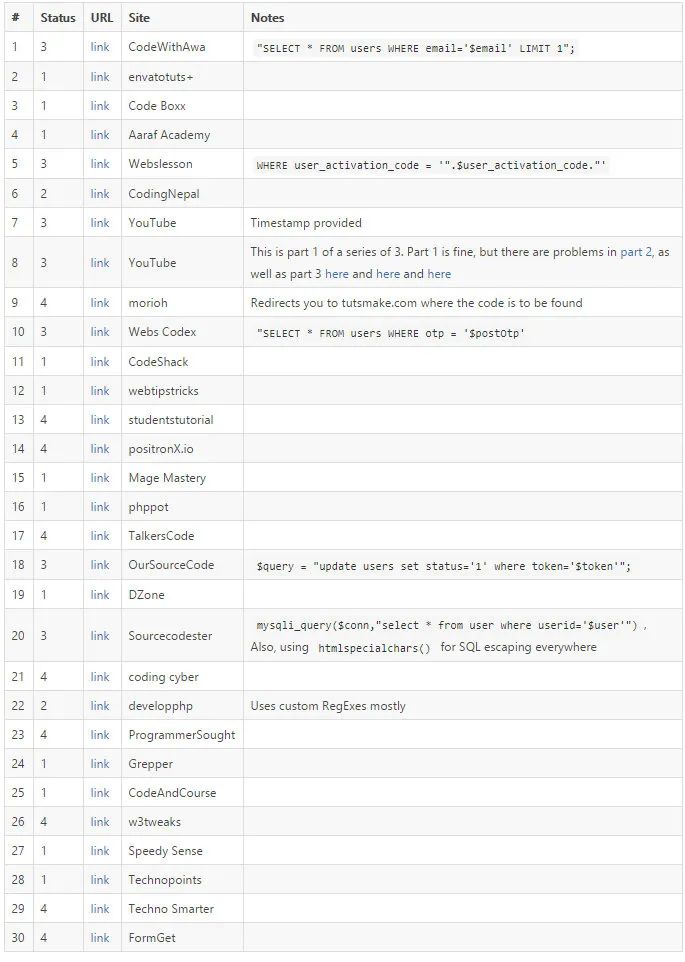685x962 pixels.
Task: Open the Sourcecodester row link
Action: point(99,636)
